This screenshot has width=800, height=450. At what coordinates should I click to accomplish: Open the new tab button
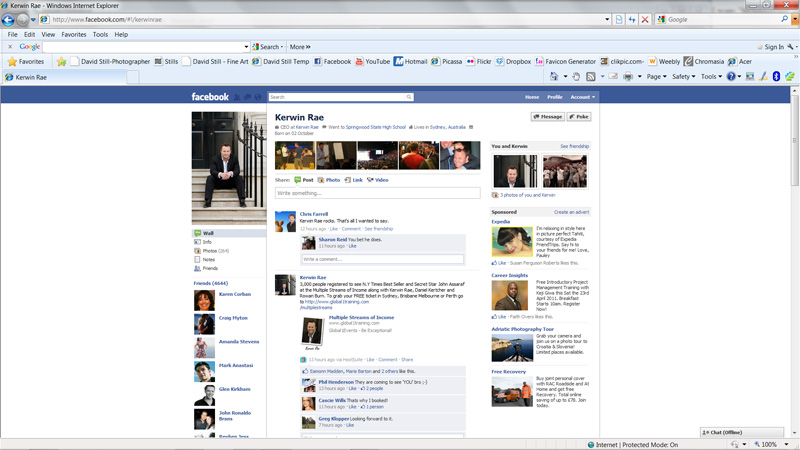coord(133,77)
